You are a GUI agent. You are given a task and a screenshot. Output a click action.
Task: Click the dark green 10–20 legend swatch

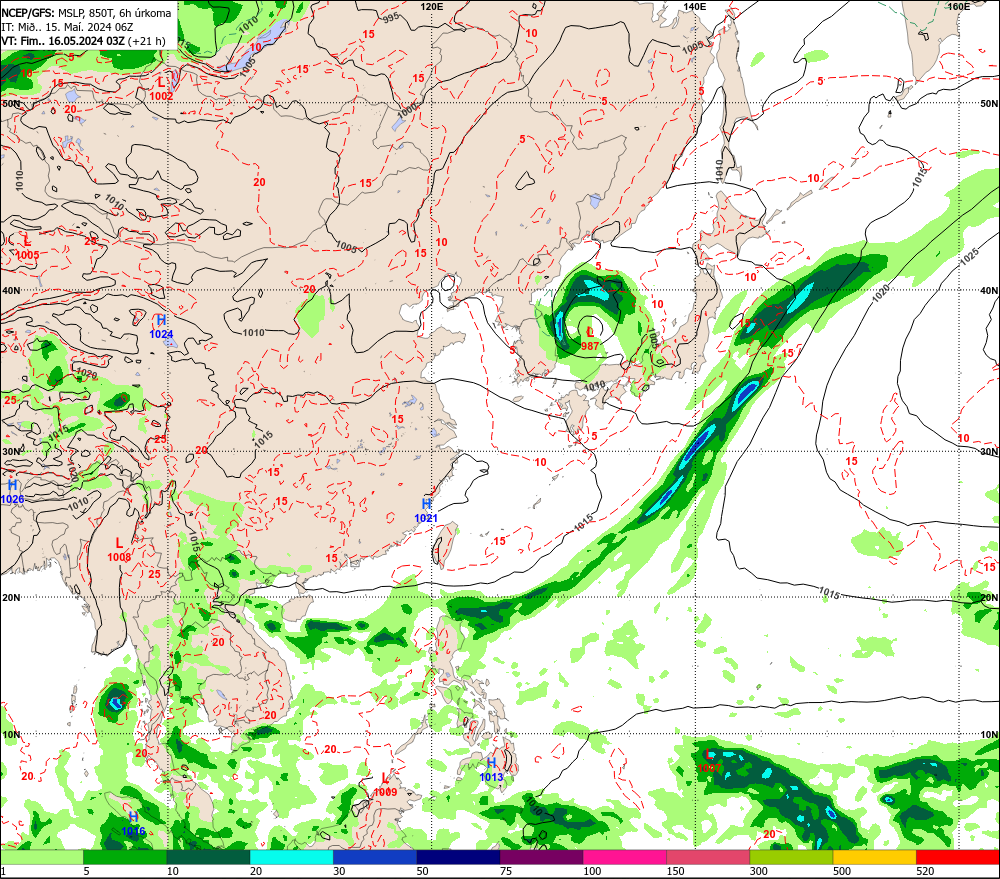click(209, 857)
